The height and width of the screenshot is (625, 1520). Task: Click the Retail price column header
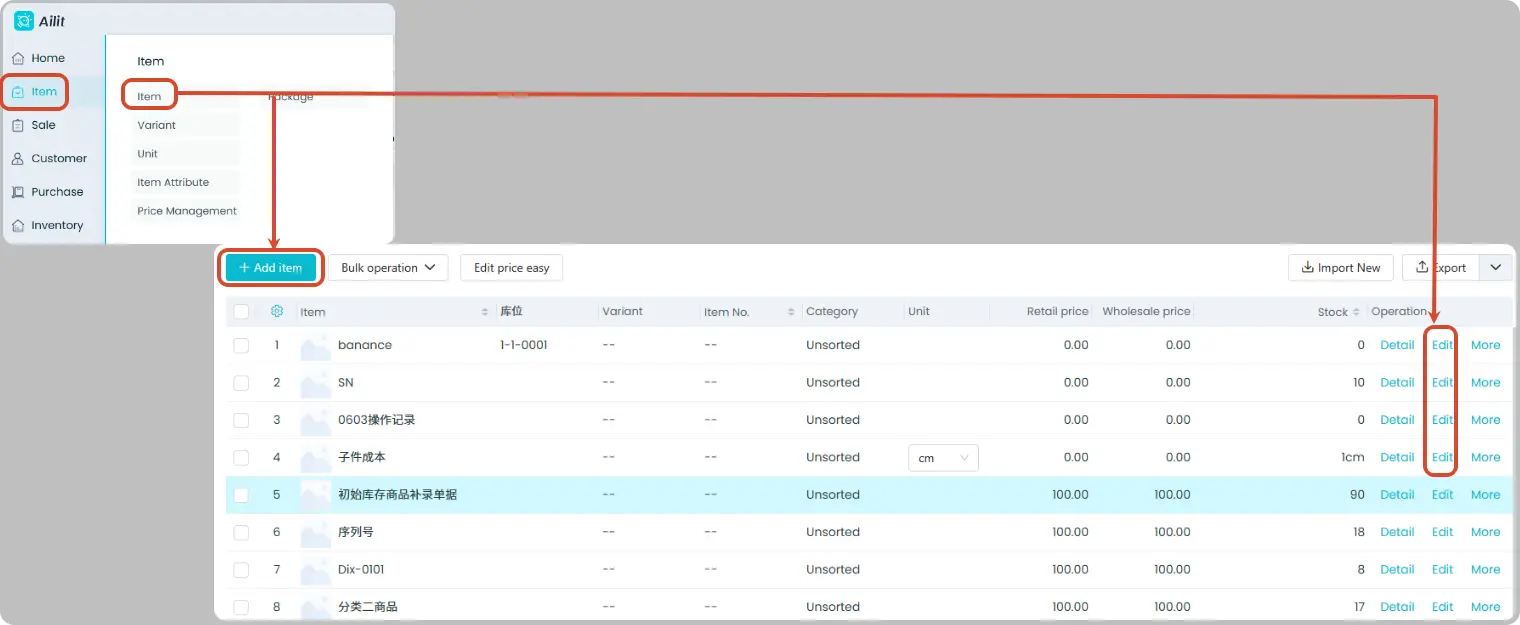point(1057,312)
